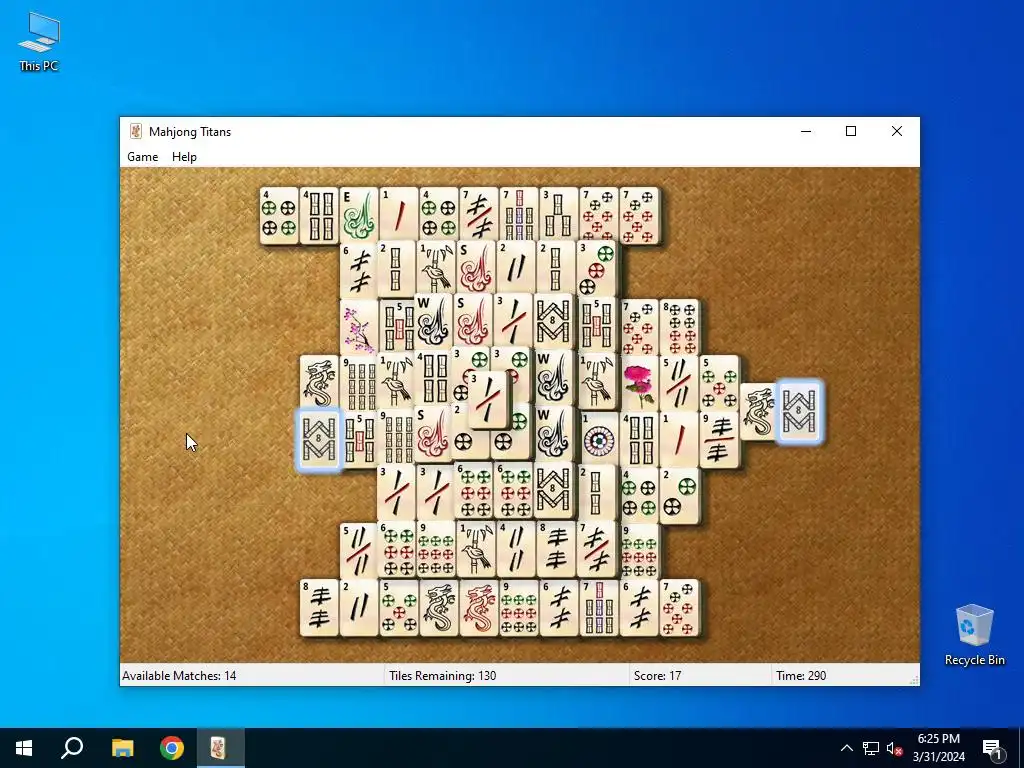
Task: Open the Windows Start menu
Action: click(x=24, y=748)
